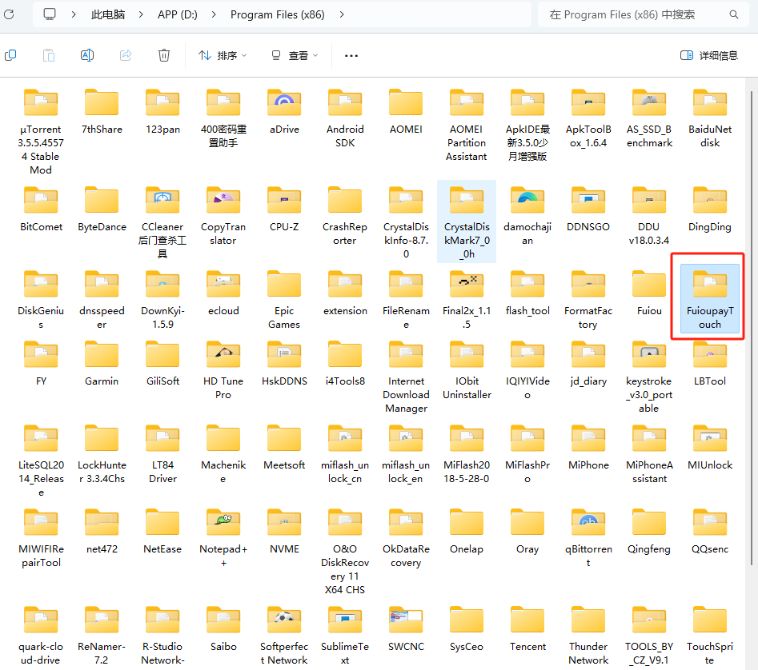The image size is (758, 670).
Task: Click Program Files (x86) breadcrumb
Action: (x=277, y=15)
